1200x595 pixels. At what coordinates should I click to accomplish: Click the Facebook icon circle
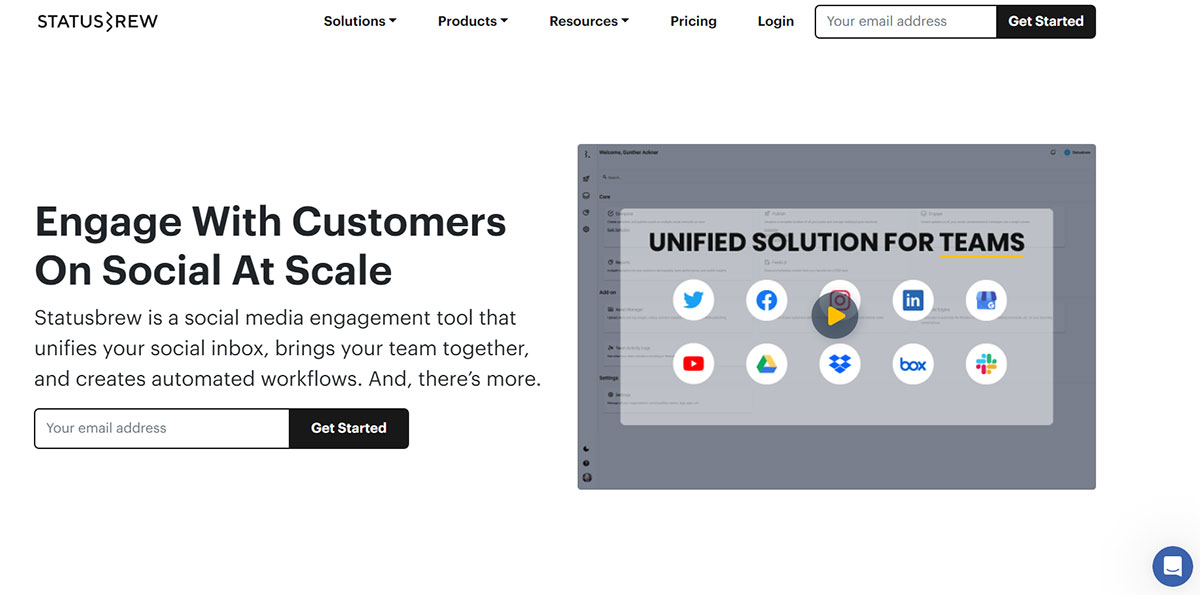[x=766, y=300]
